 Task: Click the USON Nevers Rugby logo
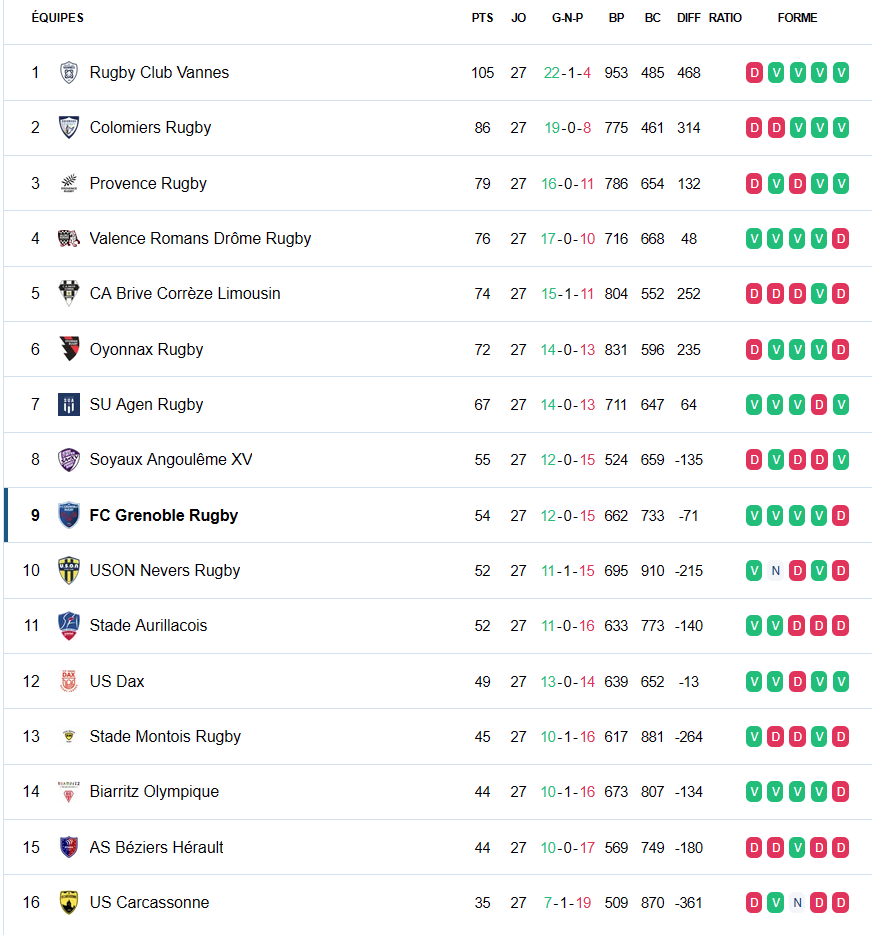(68, 570)
